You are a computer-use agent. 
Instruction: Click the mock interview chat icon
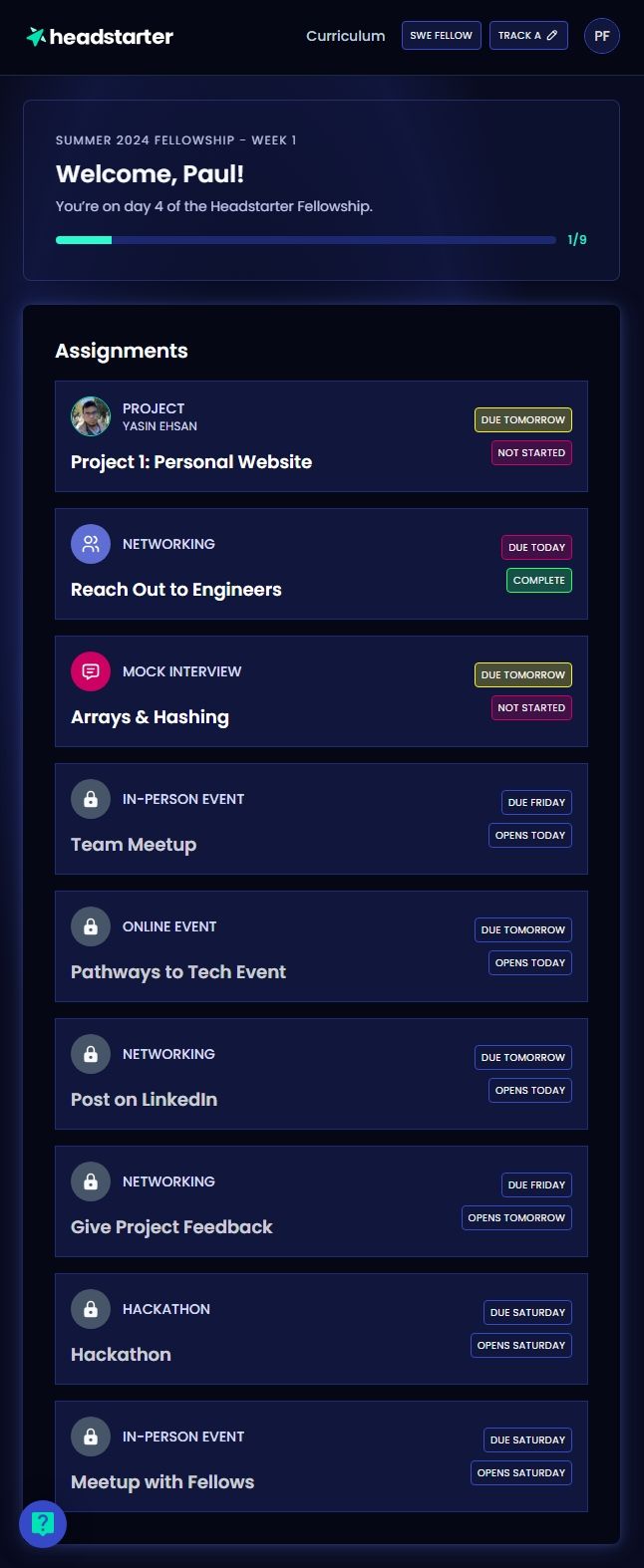91,671
